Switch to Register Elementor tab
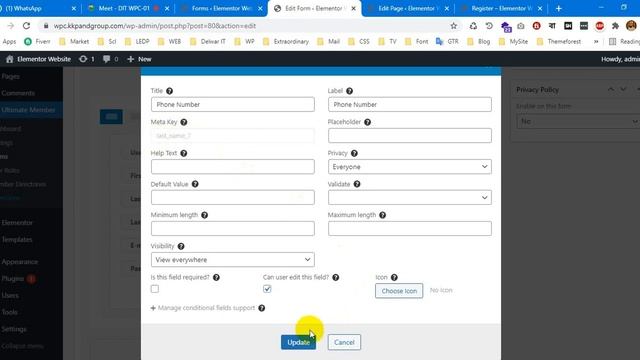The height and width of the screenshot is (360, 640). point(501,8)
